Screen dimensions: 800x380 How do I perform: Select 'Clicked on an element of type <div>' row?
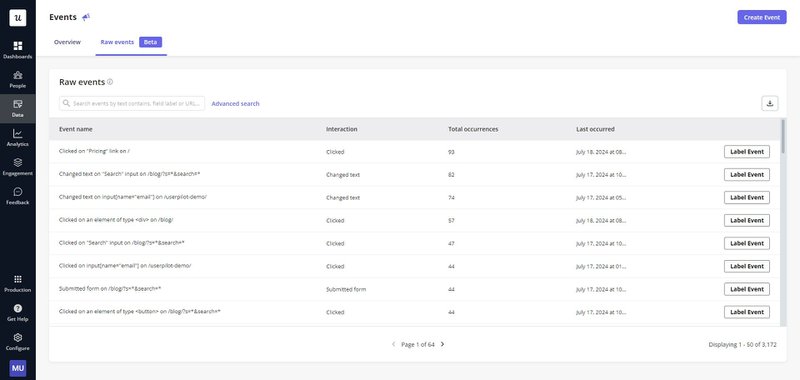(x=414, y=220)
